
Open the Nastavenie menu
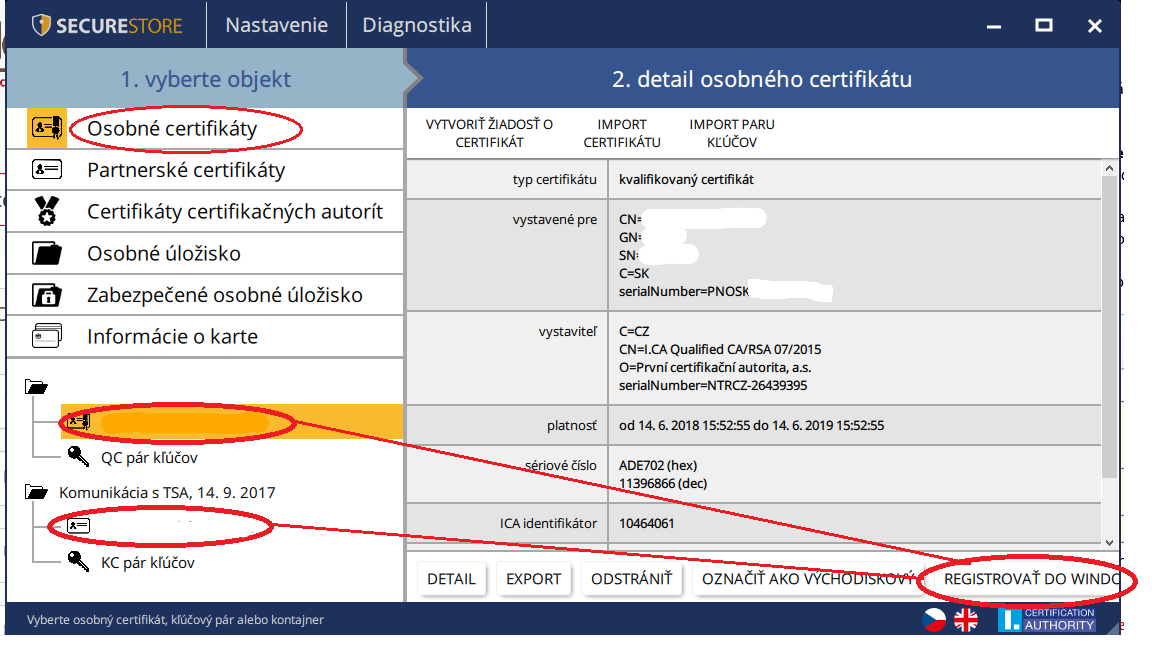coord(276,25)
